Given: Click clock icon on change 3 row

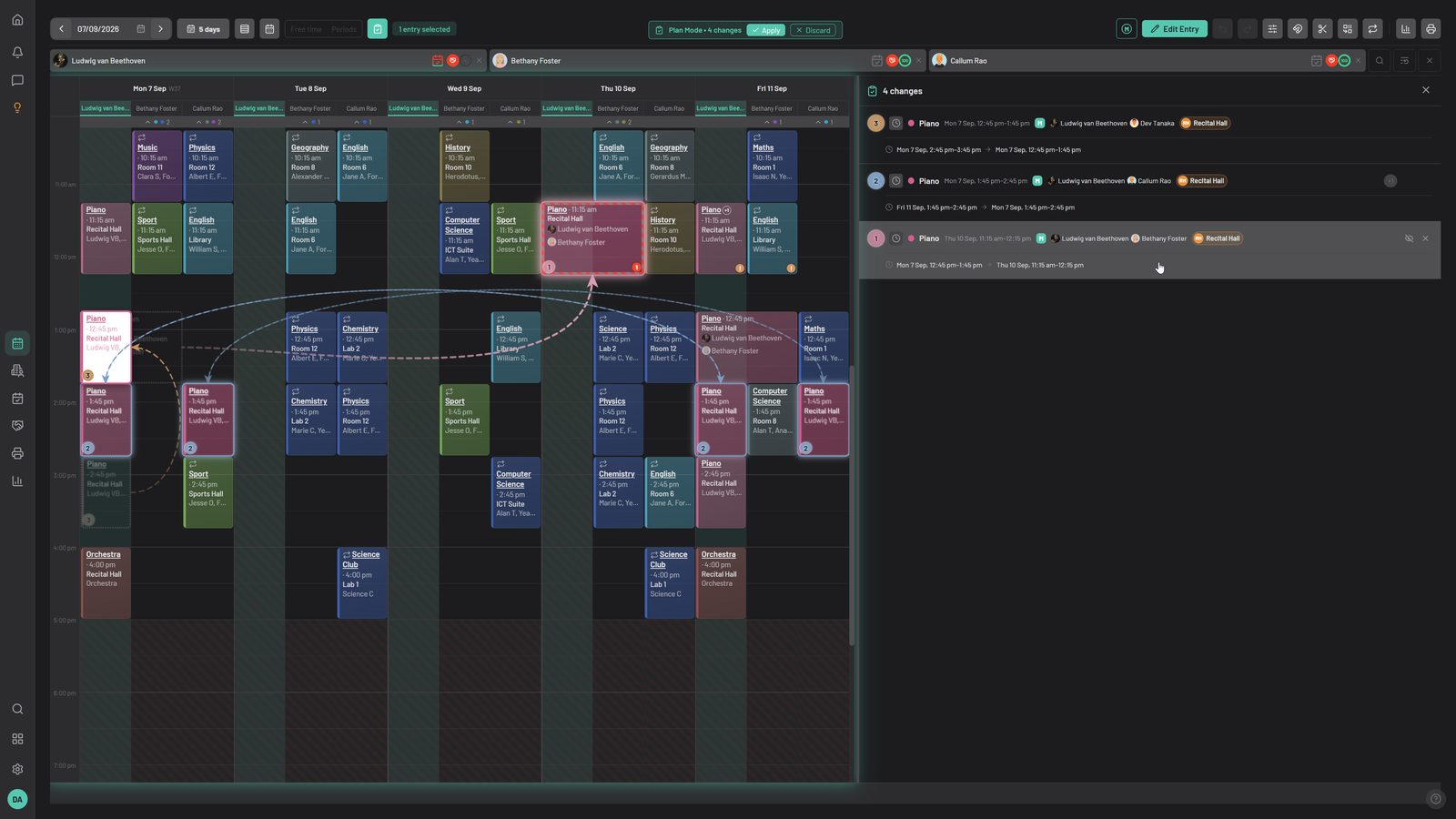Looking at the screenshot, I should tap(895, 123).
